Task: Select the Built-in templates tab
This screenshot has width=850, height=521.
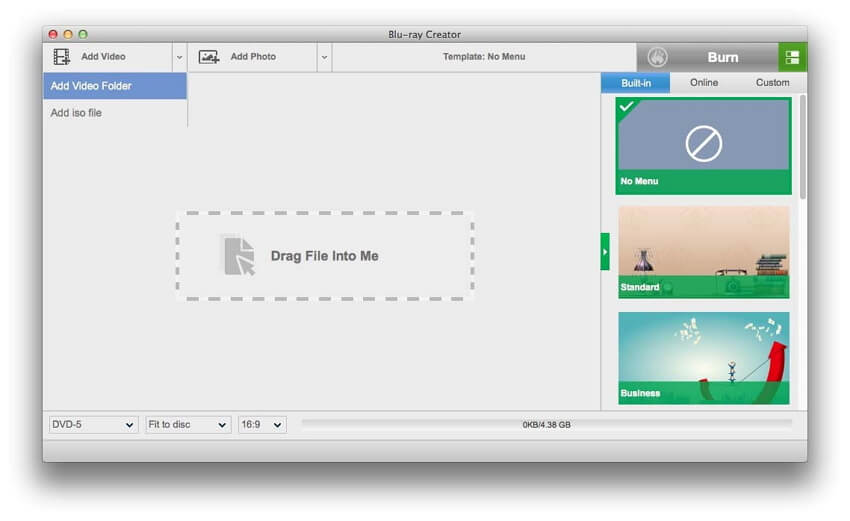Action: pos(635,83)
